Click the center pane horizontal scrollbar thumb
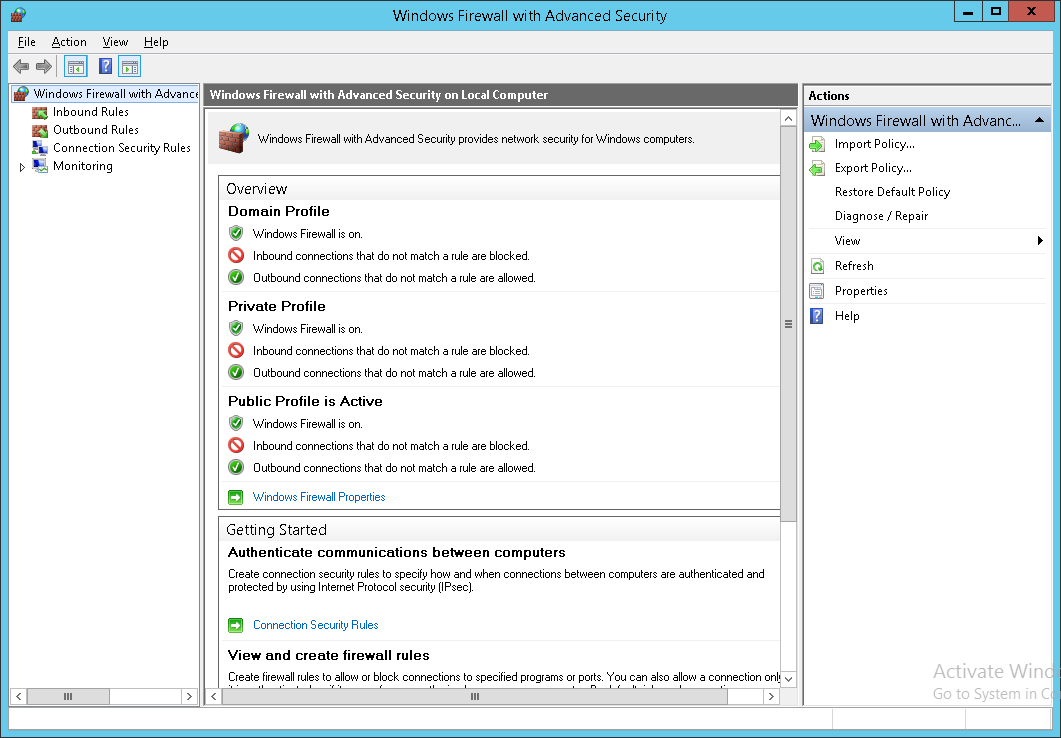 pyautogui.click(x=475, y=696)
